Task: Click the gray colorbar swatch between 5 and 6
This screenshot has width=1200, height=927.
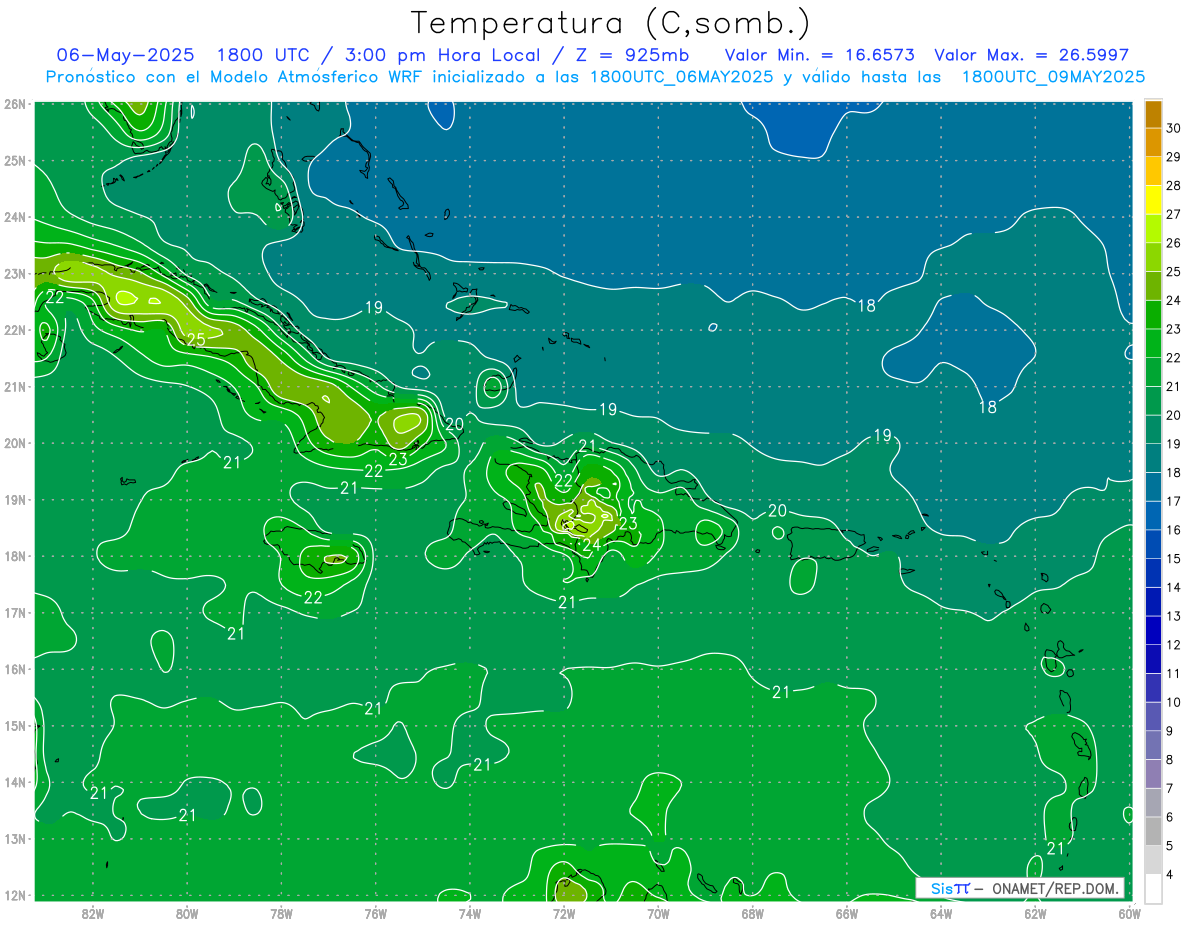Action: [1153, 831]
